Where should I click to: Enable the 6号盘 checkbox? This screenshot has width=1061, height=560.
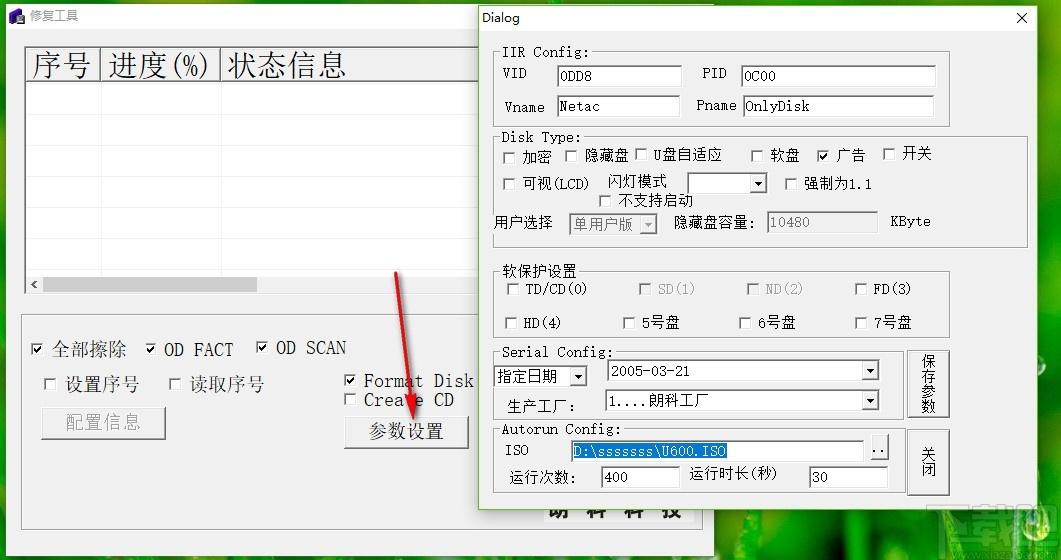coord(745,323)
